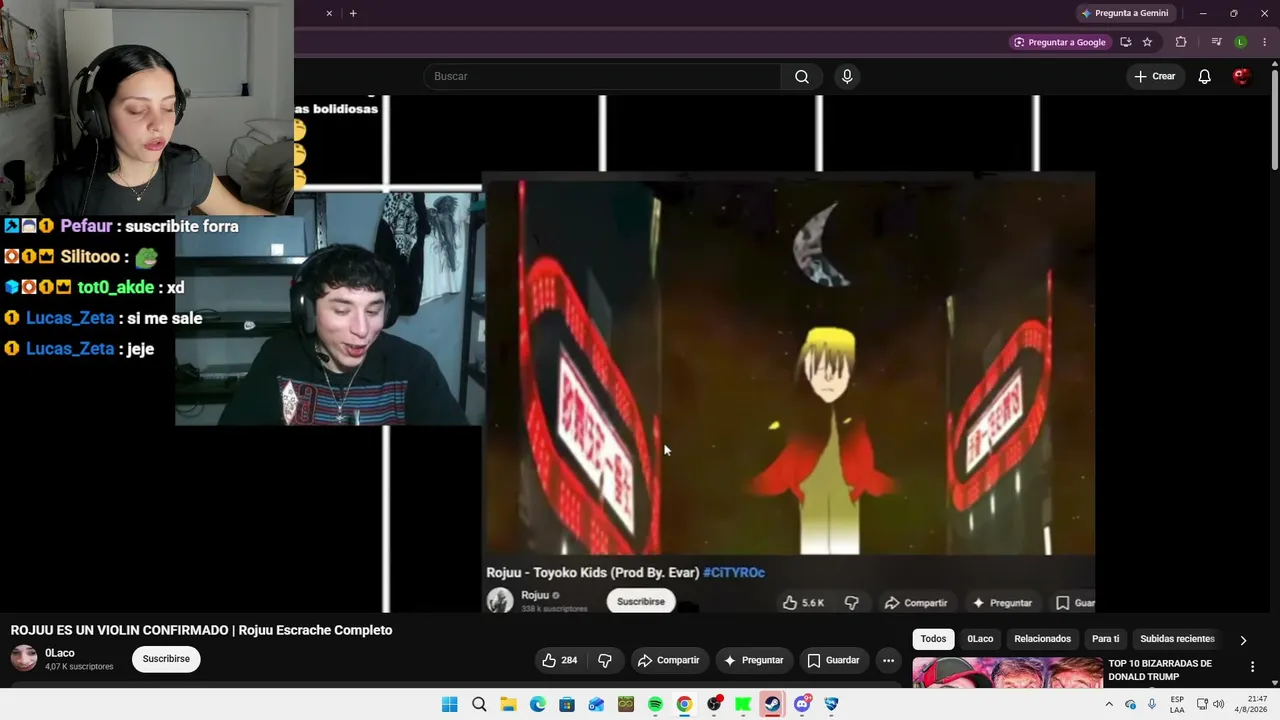
Task: Select the Subidas recientes filter chip
Action: (1177, 639)
